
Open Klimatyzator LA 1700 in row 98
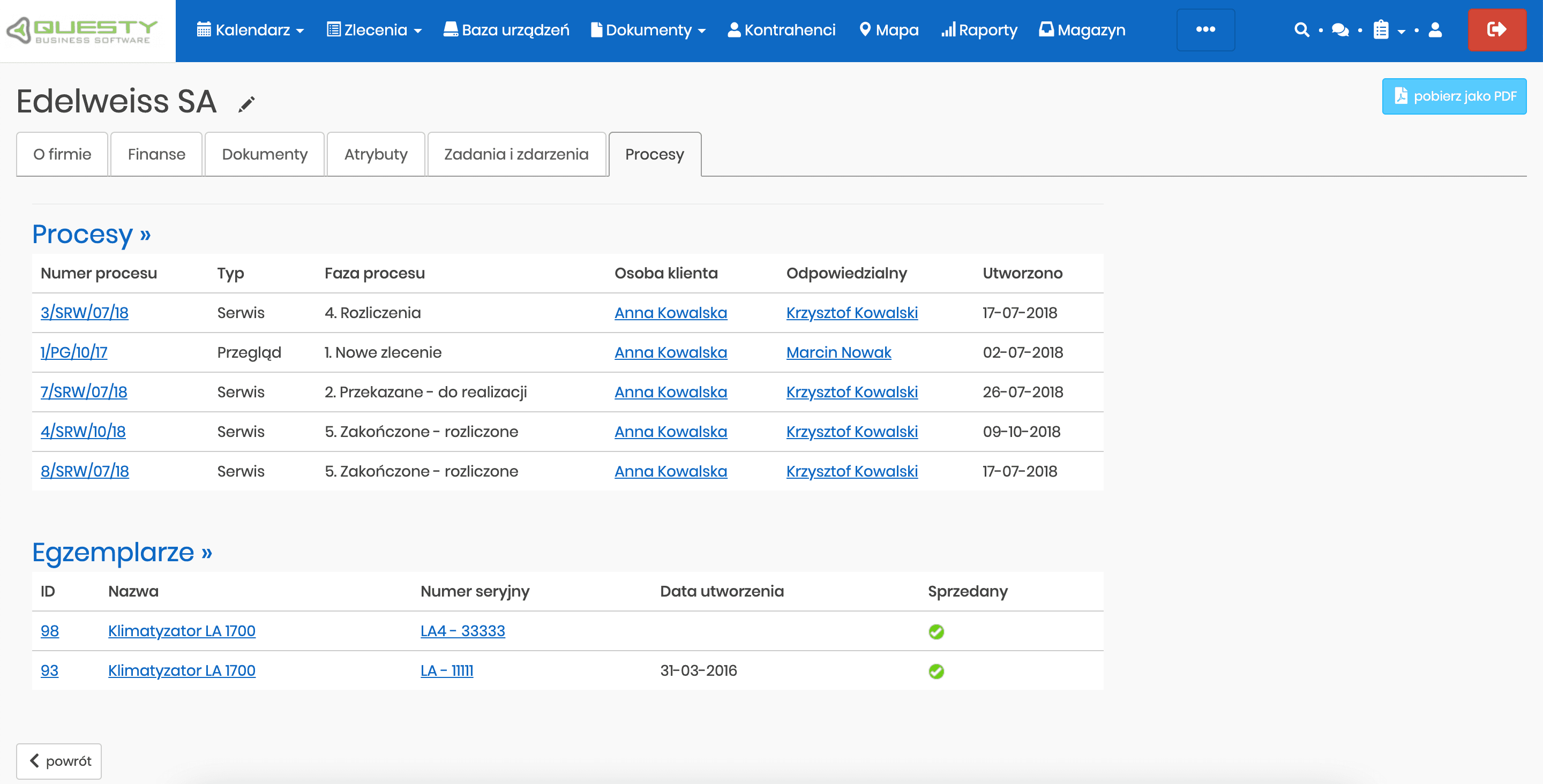pyautogui.click(x=182, y=630)
